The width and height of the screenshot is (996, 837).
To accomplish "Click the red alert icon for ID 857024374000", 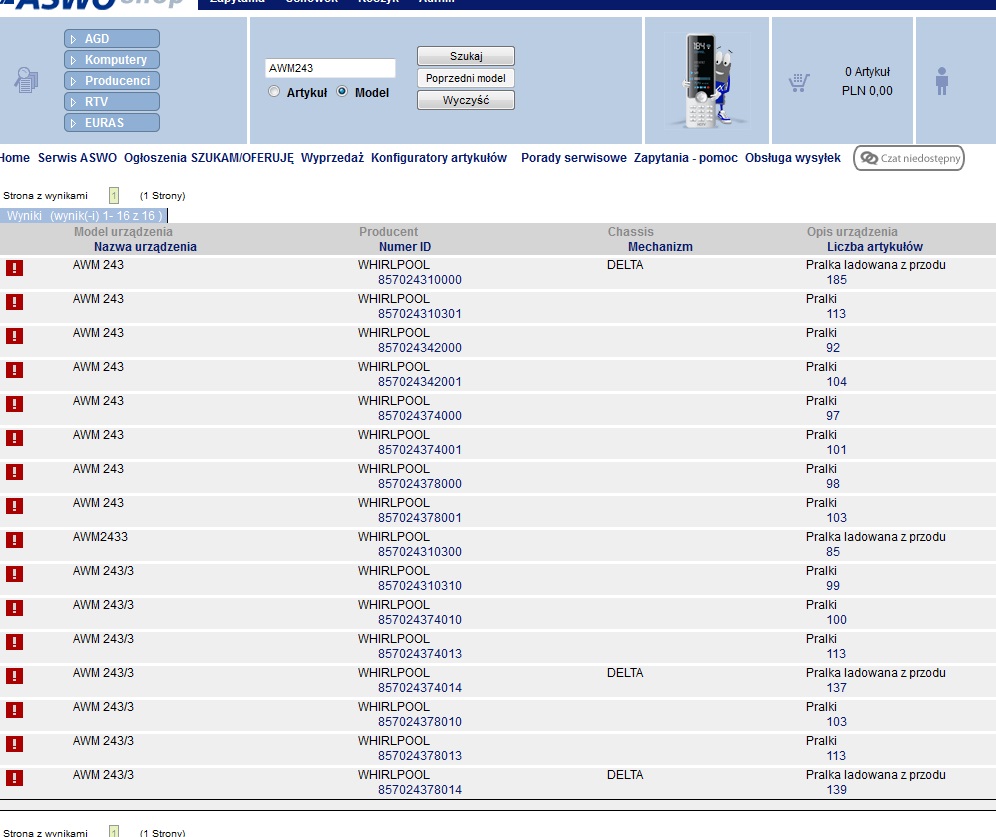I will coord(14,404).
